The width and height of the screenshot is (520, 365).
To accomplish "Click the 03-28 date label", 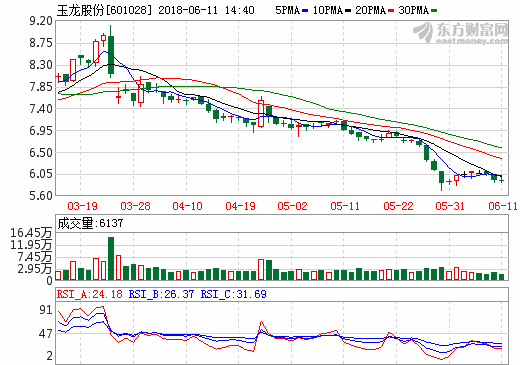I will pos(135,206).
